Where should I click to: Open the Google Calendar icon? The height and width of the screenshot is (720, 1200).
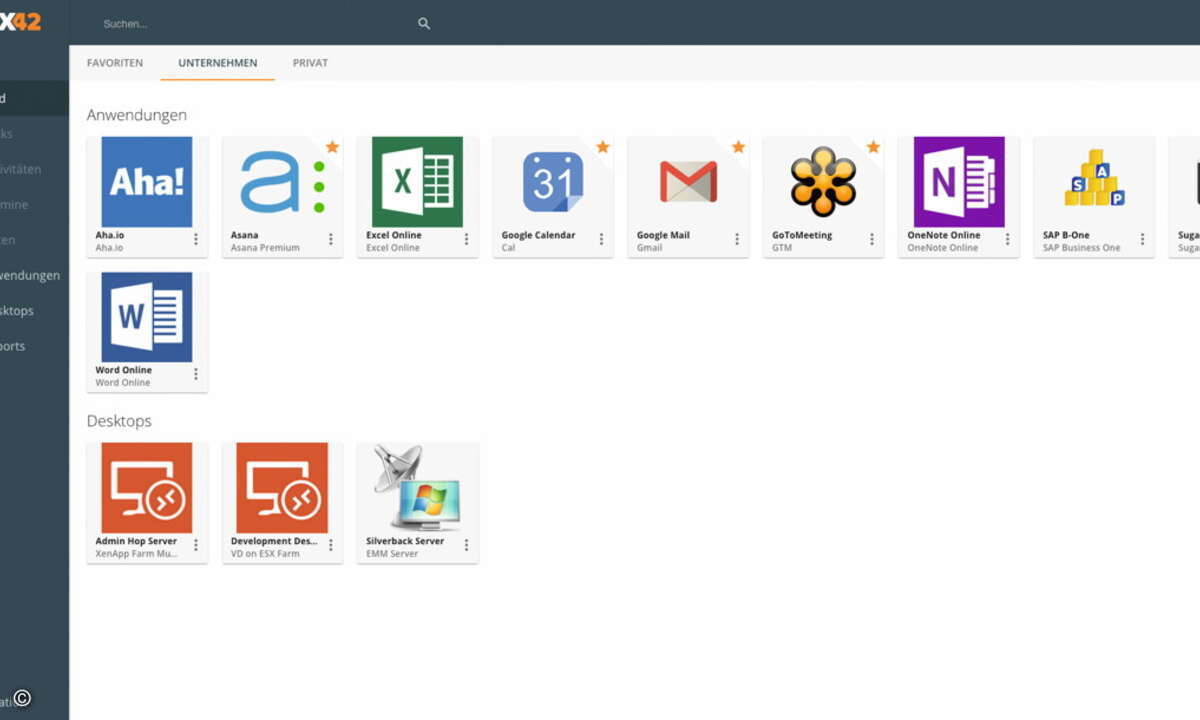[x=553, y=182]
